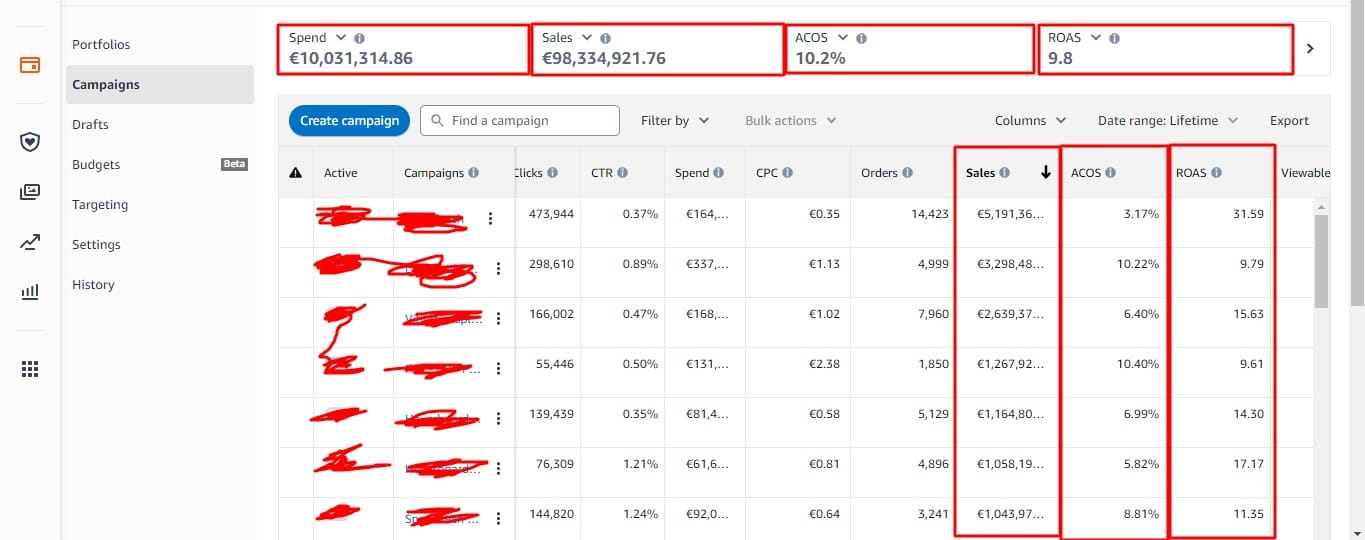The height and width of the screenshot is (540, 1365).
Task: Click the table vertical scrollbar
Action: pyautogui.click(x=1321, y=260)
